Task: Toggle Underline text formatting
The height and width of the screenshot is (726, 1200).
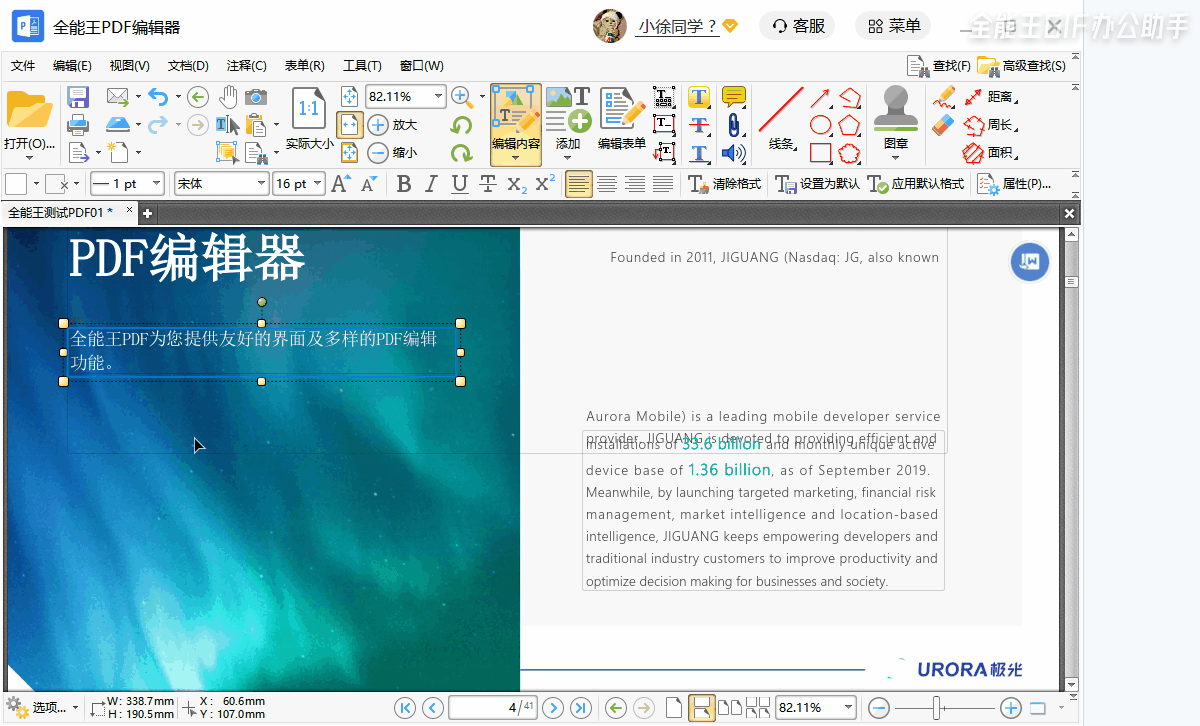Action: coord(459,184)
